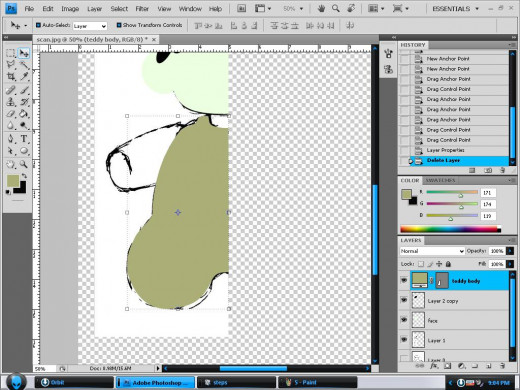520x390 pixels.
Task: Open the Opacity slider arrow
Action: coord(510,251)
